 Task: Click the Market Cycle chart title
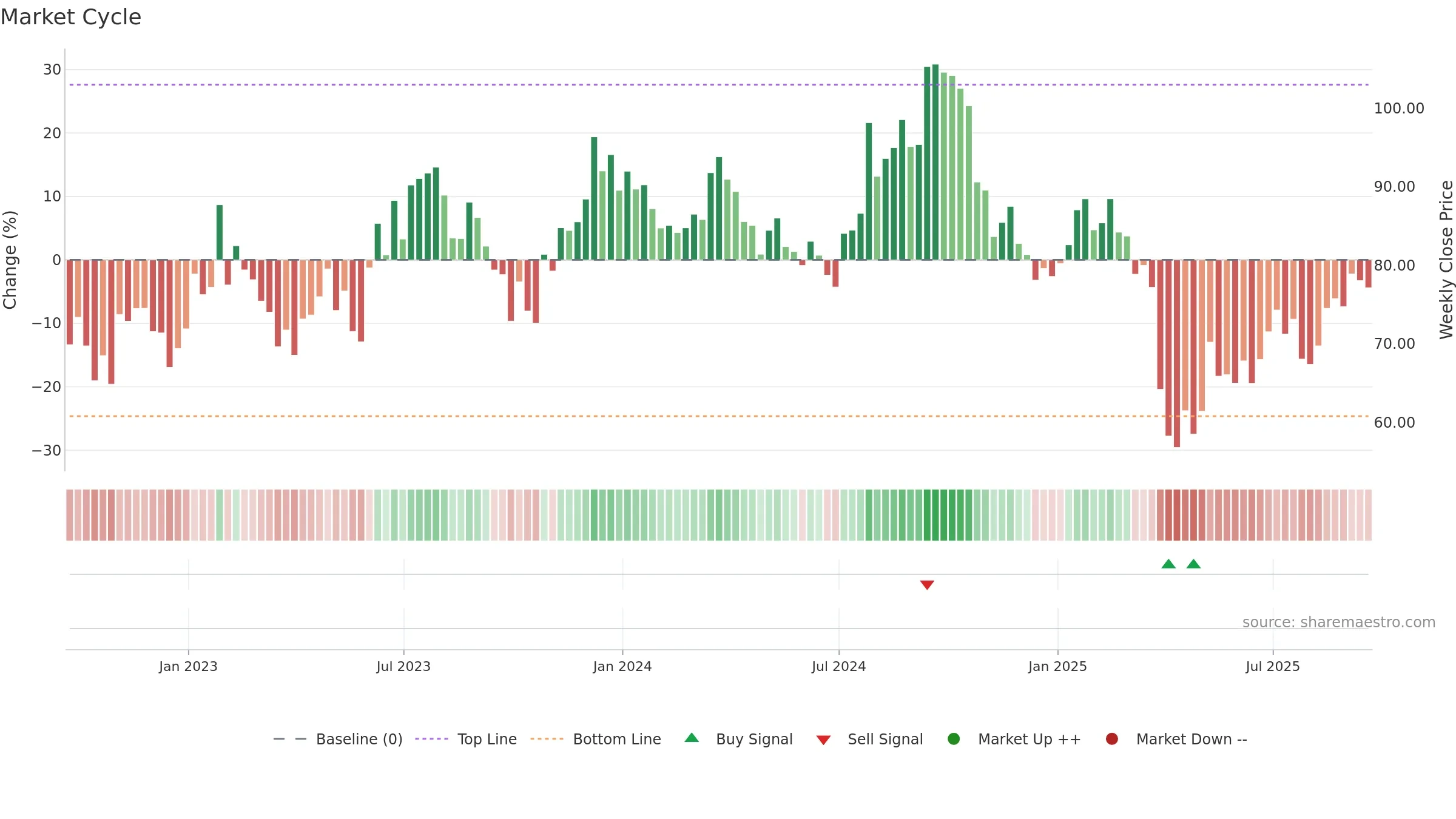click(x=71, y=17)
